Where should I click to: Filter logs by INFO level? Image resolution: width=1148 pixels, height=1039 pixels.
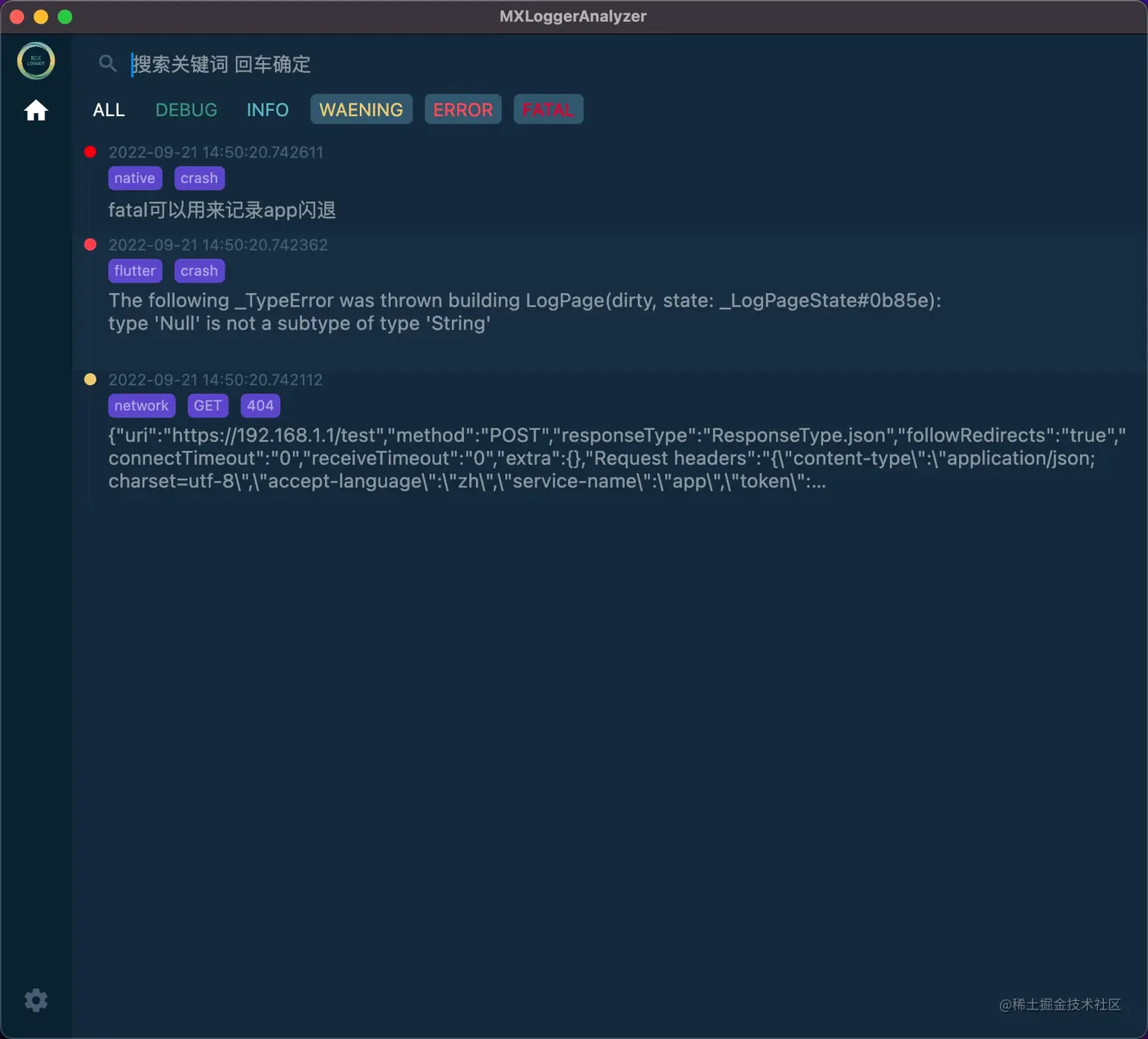click(x=267, y=109)
